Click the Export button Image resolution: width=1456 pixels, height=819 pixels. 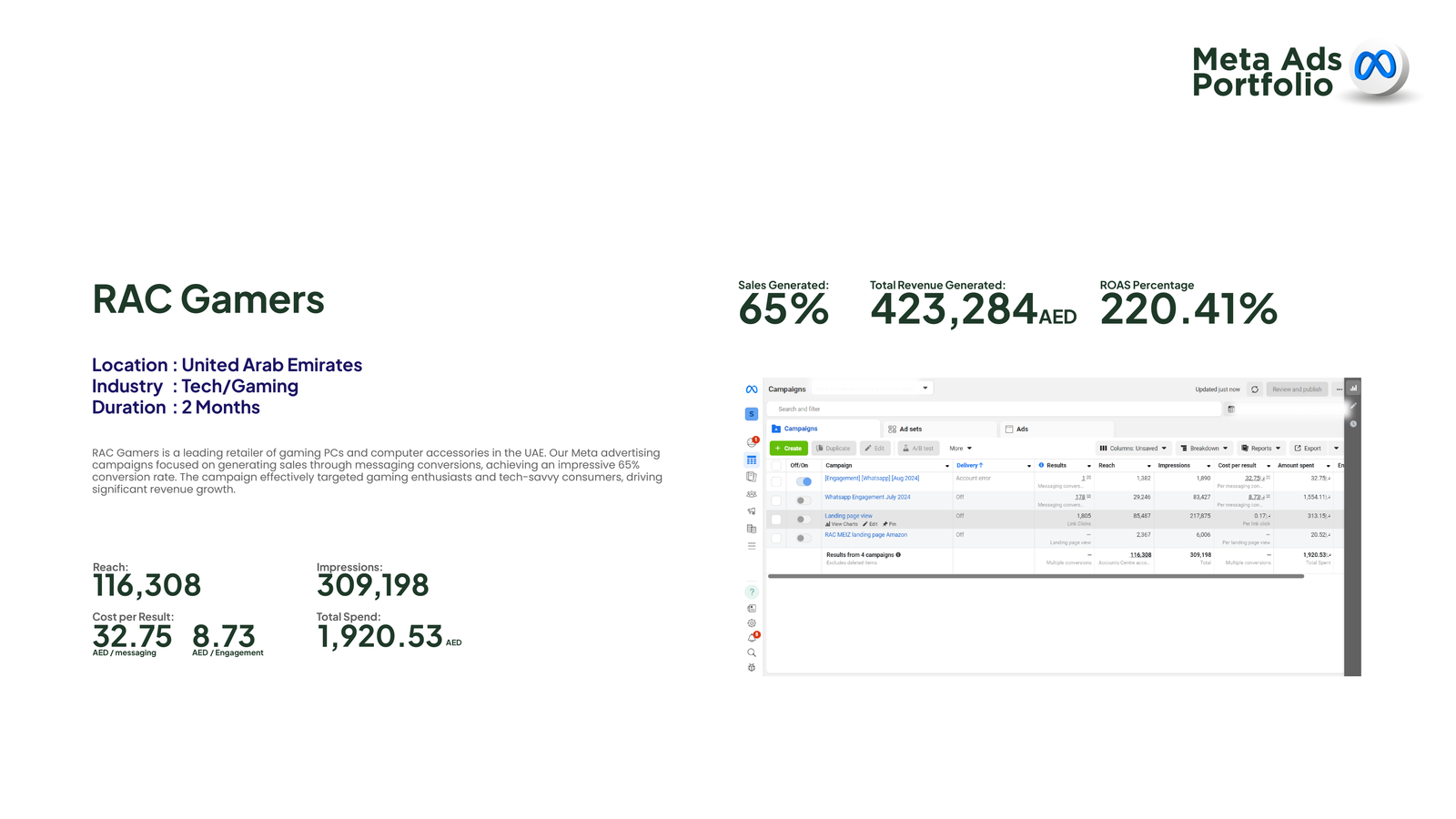[1309, 449]
